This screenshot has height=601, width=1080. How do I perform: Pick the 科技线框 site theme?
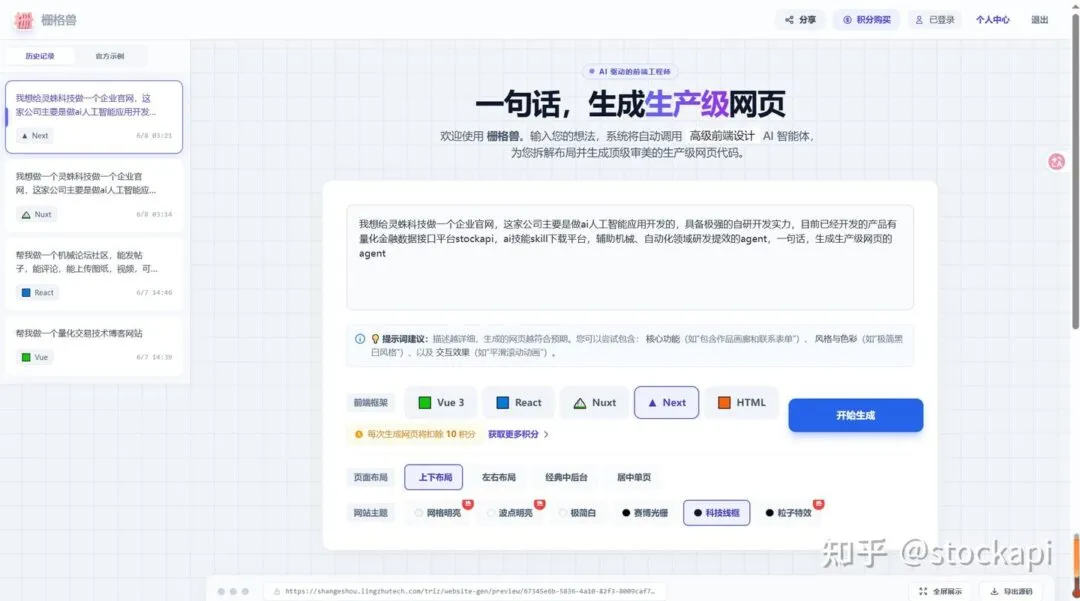(716, 513)
